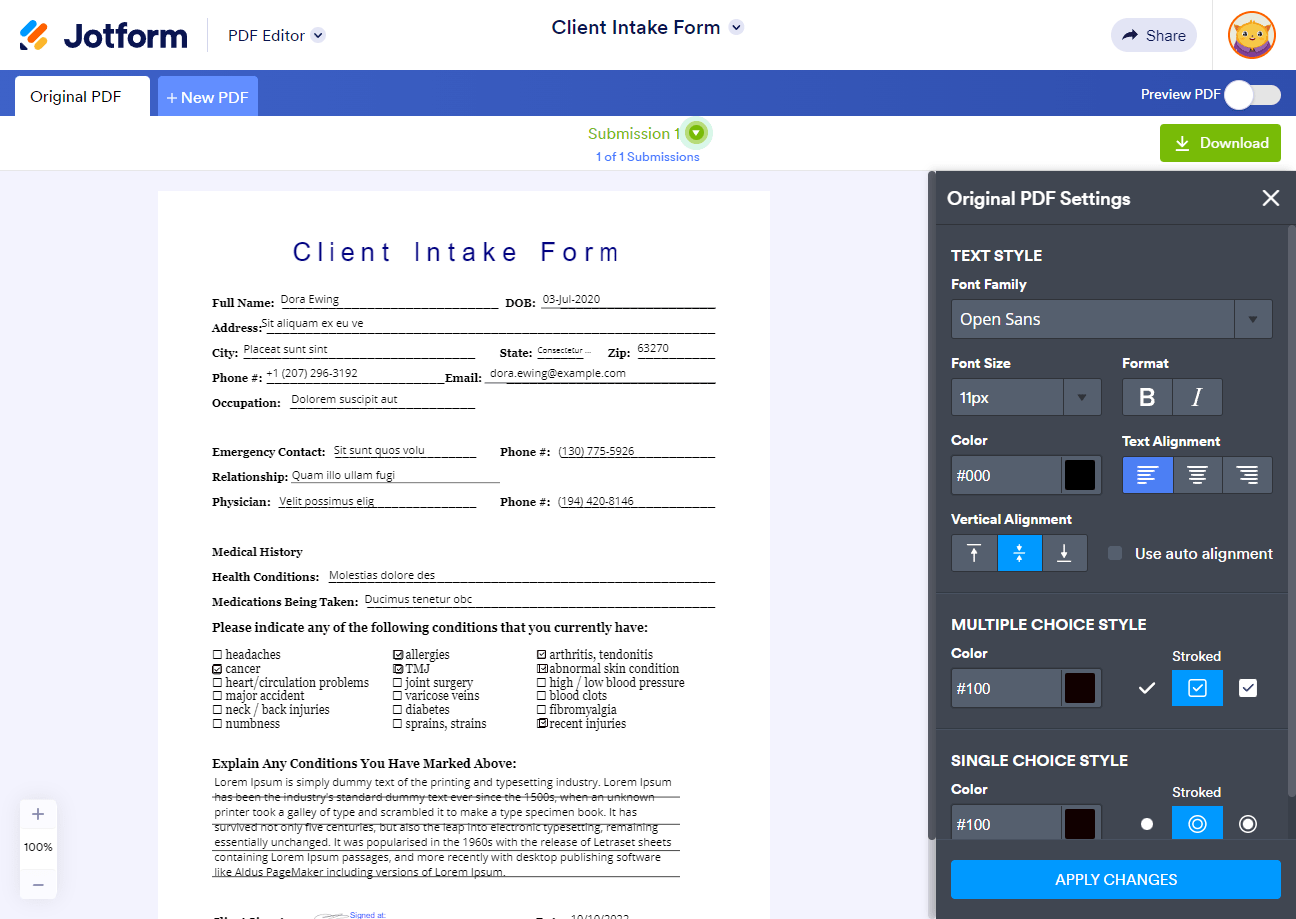Viewport: 1296px width, 919px height.
Task: Check the diabetes box in the form
Action: click(398, 710)
